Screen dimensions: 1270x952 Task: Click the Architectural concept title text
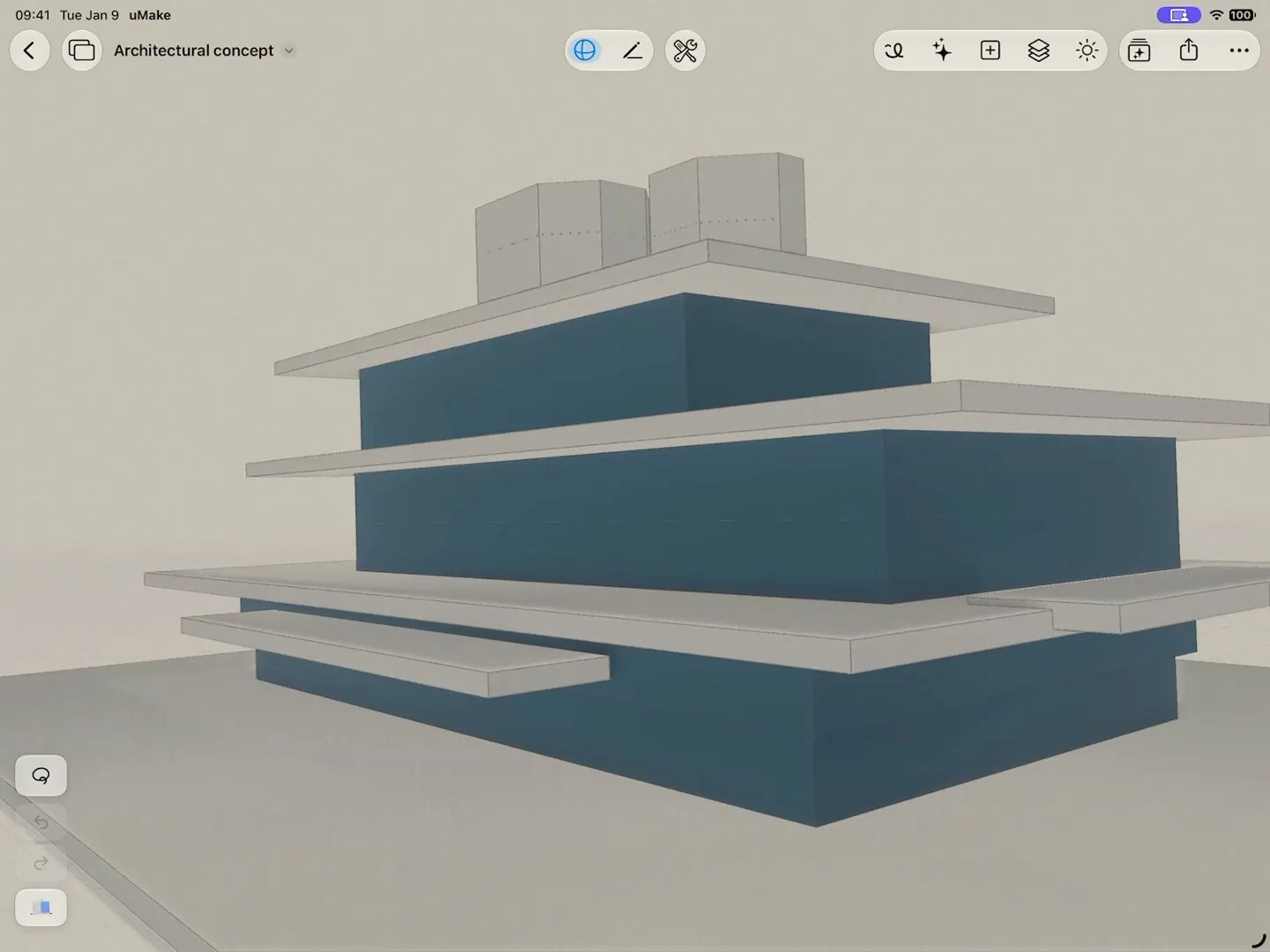[x=194, y=50]
